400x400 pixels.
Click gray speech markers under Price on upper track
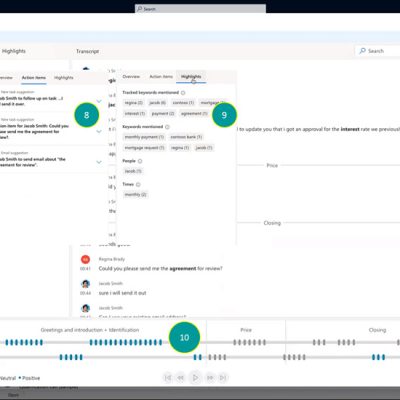coord(249,342)
